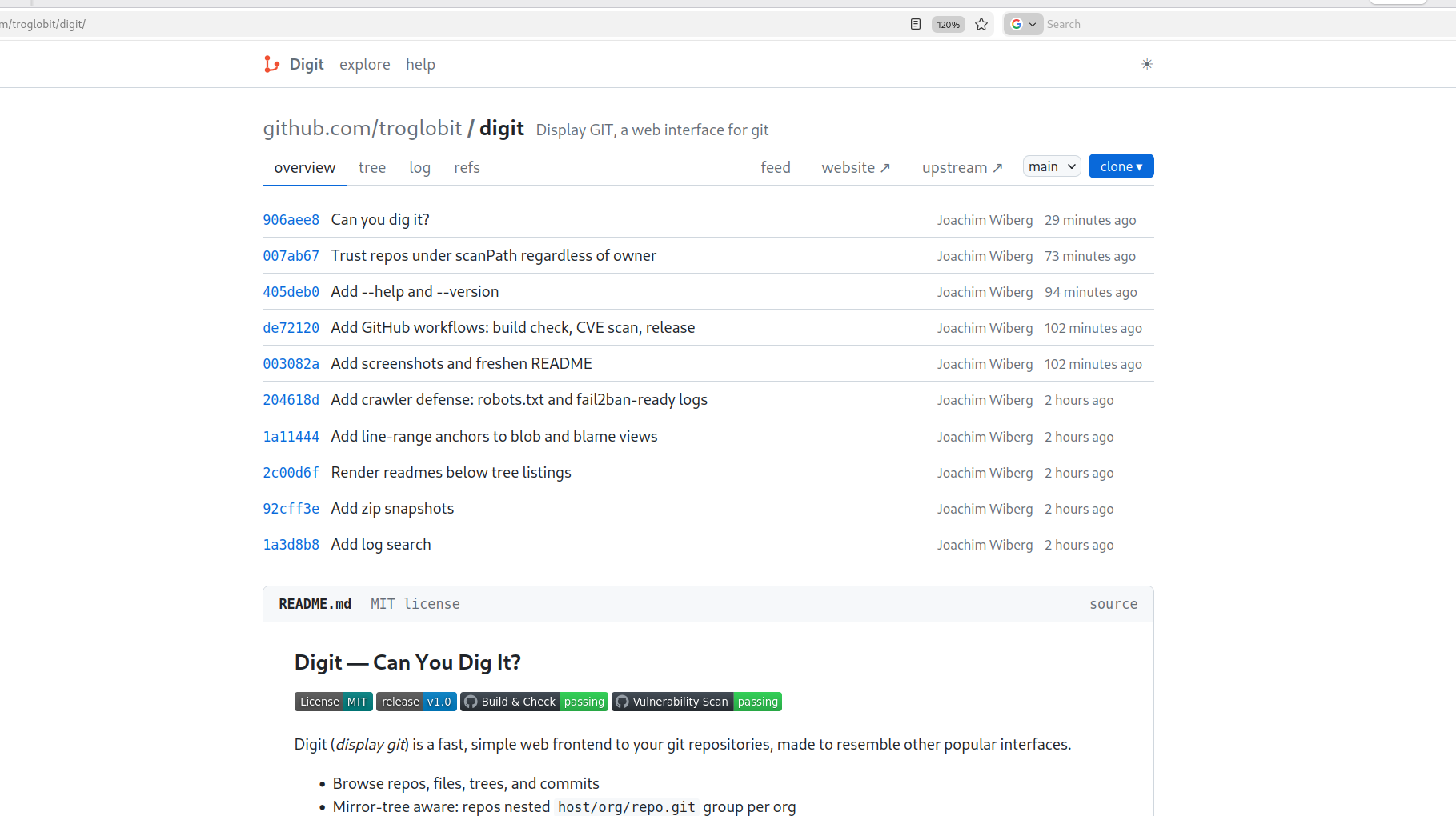Click 'Add log search' commit message
Screen dimensions: 1456x816
pos(381,544)
